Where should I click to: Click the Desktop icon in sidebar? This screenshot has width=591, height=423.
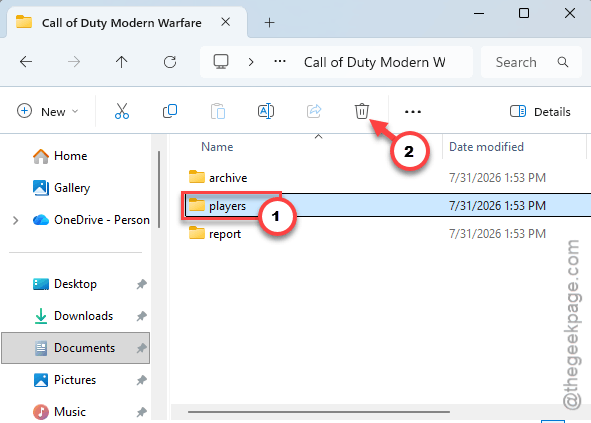(x=41, y=284)
